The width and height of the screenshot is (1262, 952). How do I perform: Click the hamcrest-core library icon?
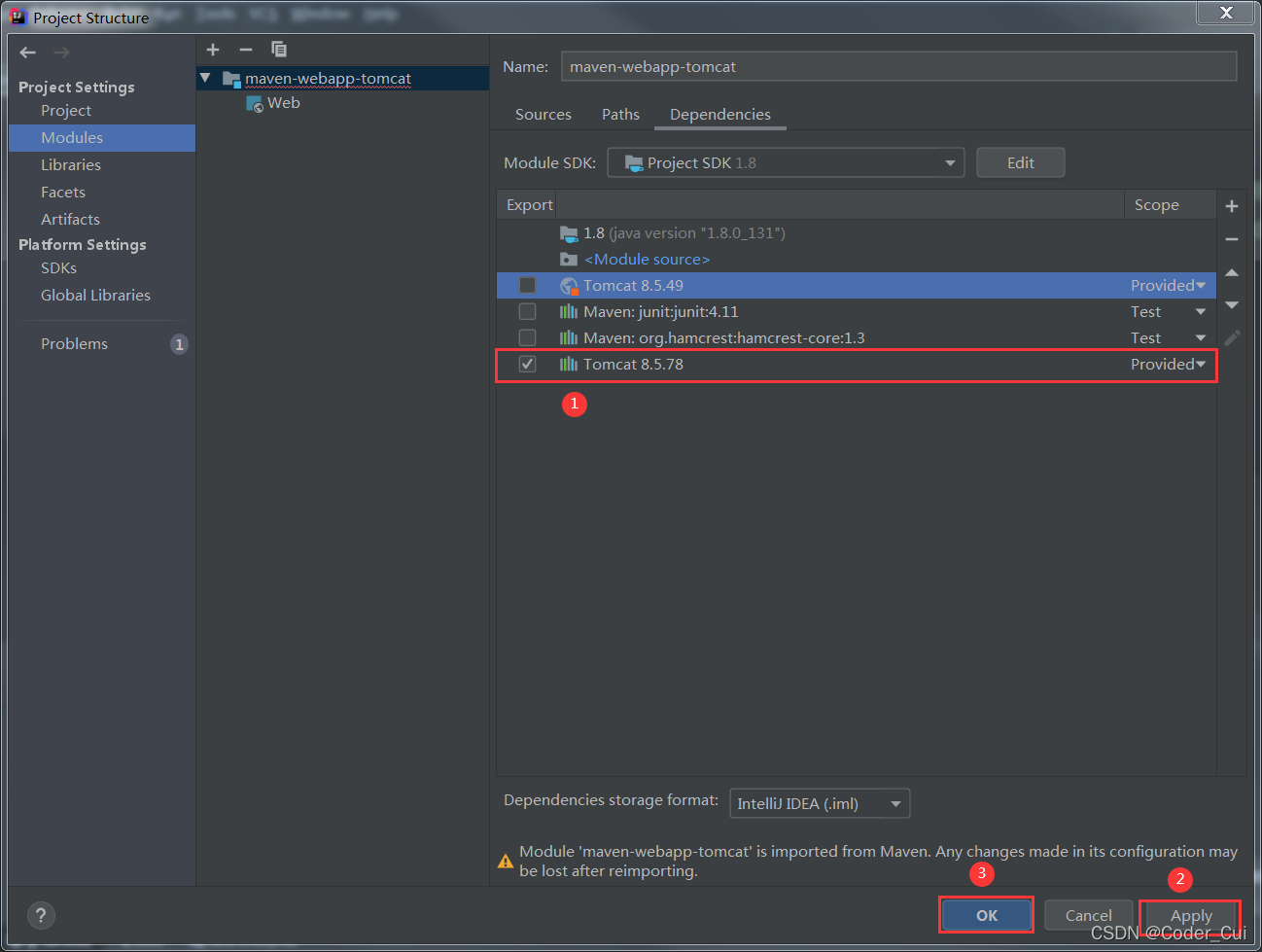tap(569, 338)
